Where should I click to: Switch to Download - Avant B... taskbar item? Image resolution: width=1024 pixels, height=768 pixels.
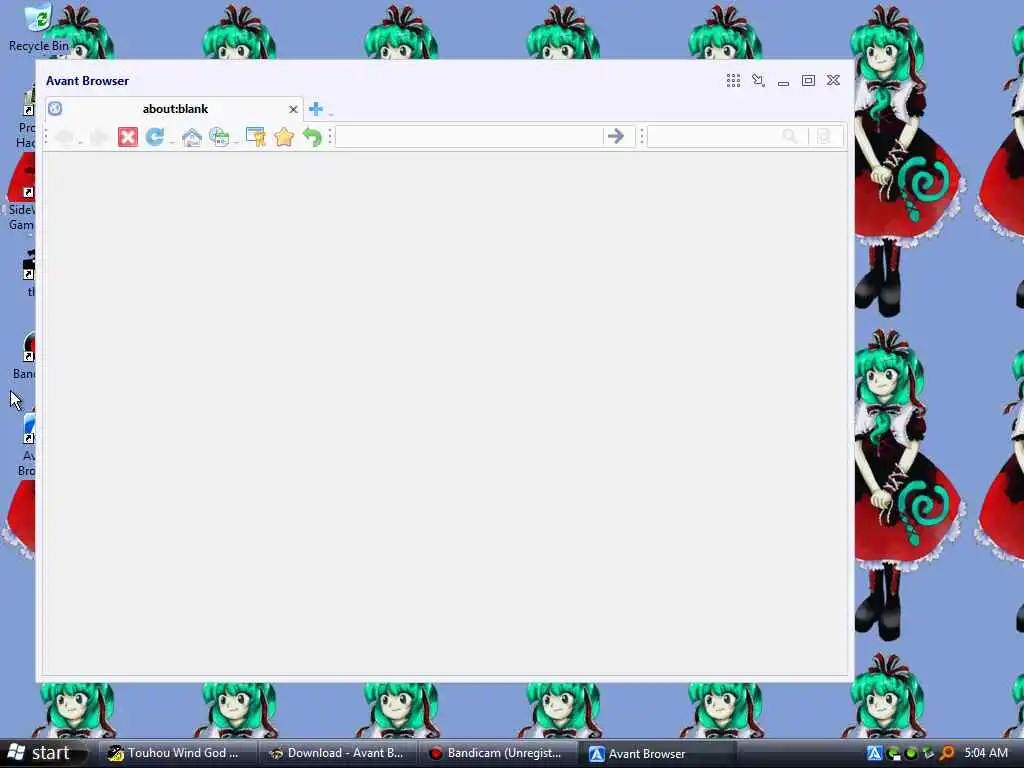(338, 753)
